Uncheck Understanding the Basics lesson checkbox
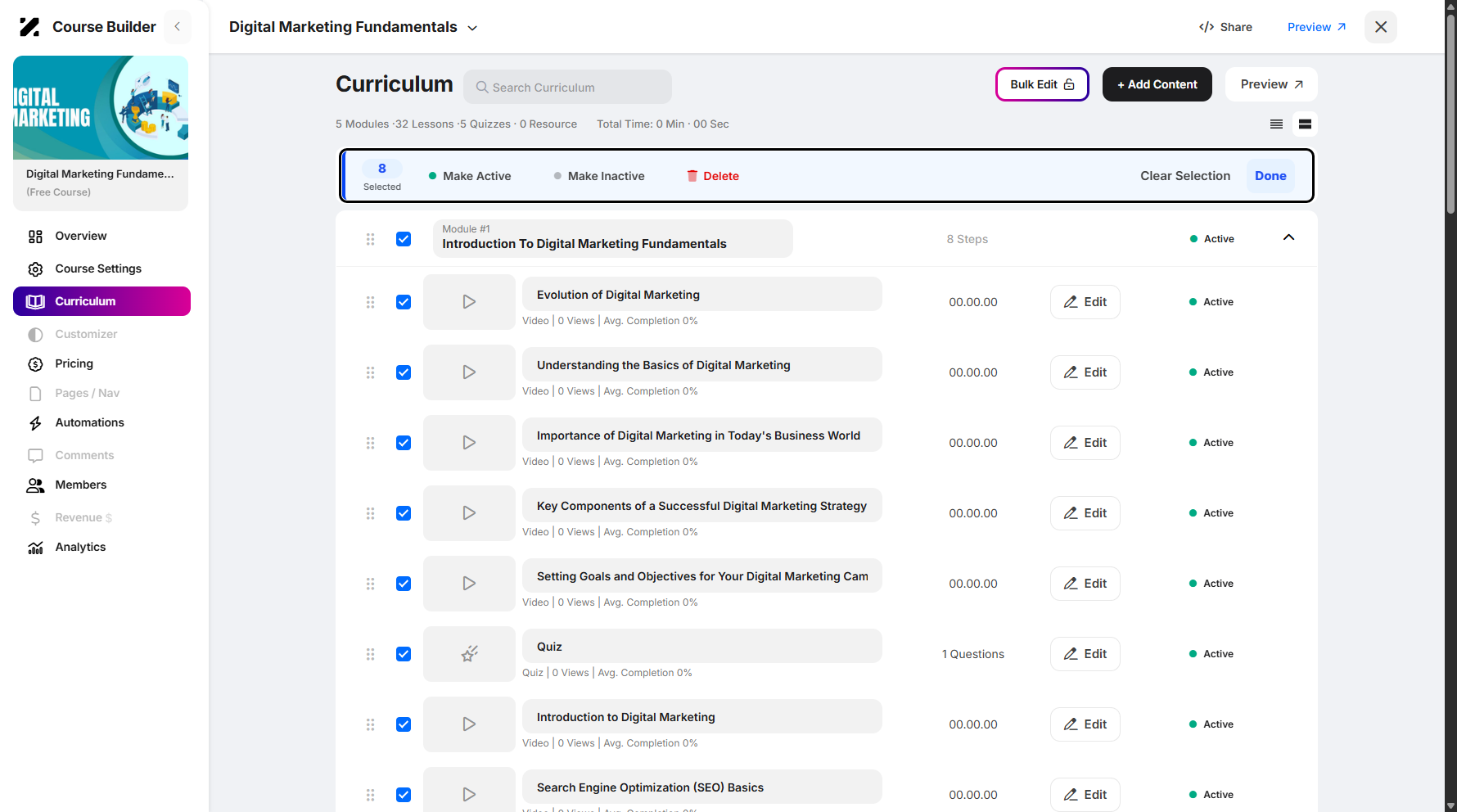 [404, 372]
